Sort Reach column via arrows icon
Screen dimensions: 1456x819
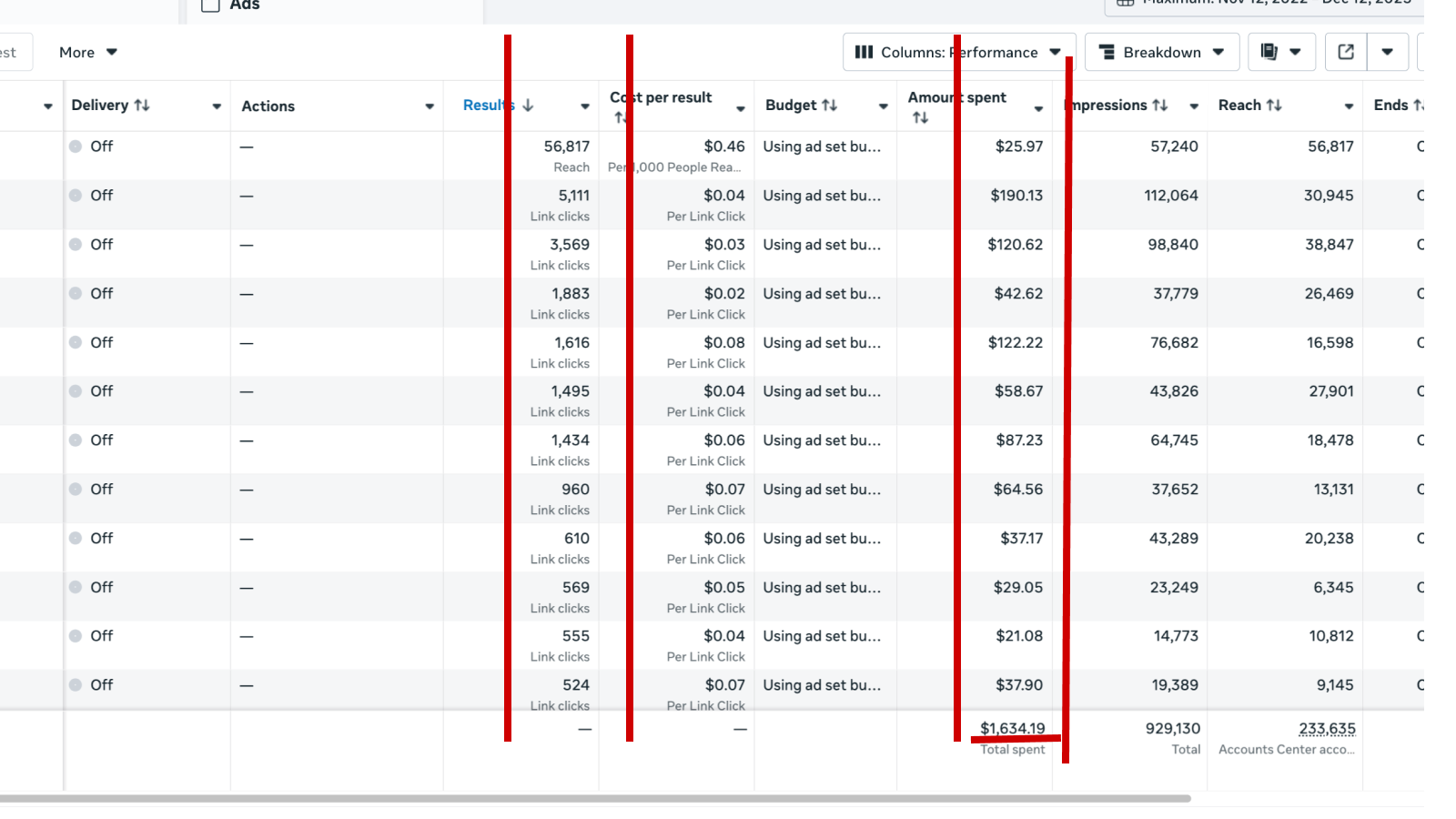pyautogui.click(x=1274, y=106)
